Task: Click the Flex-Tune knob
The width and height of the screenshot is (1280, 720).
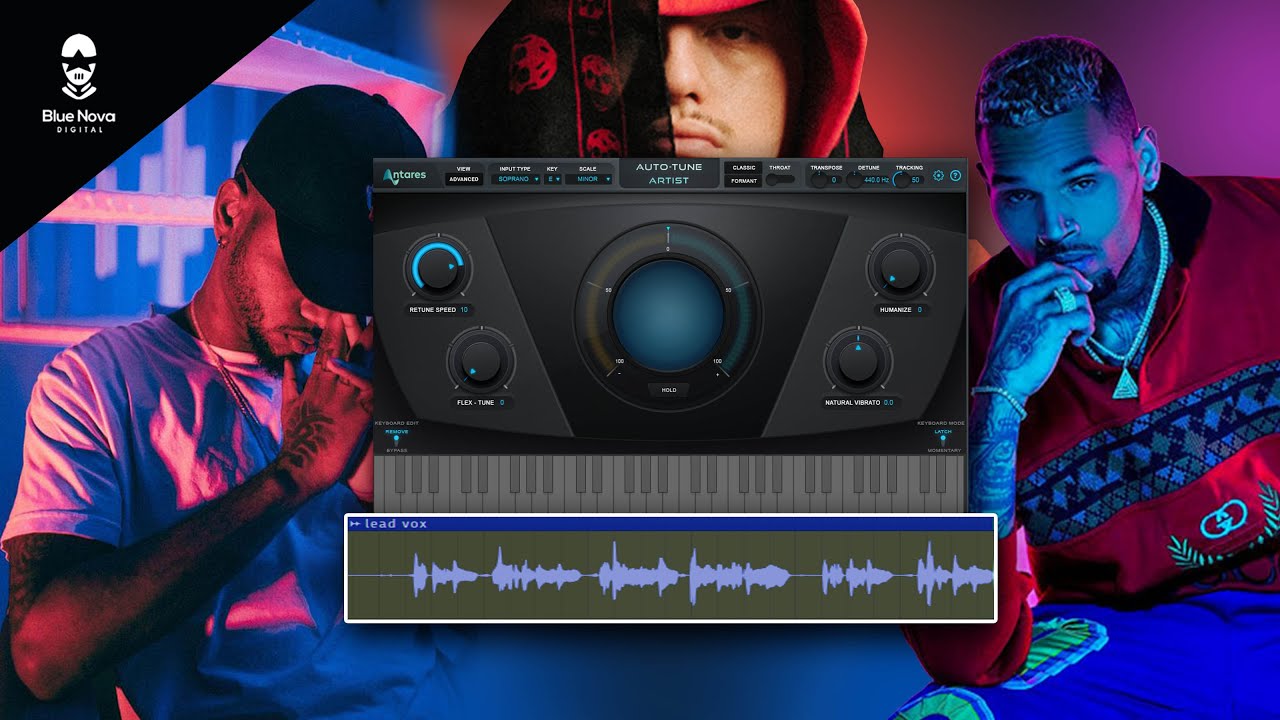Action: click(x=481, y=359)
